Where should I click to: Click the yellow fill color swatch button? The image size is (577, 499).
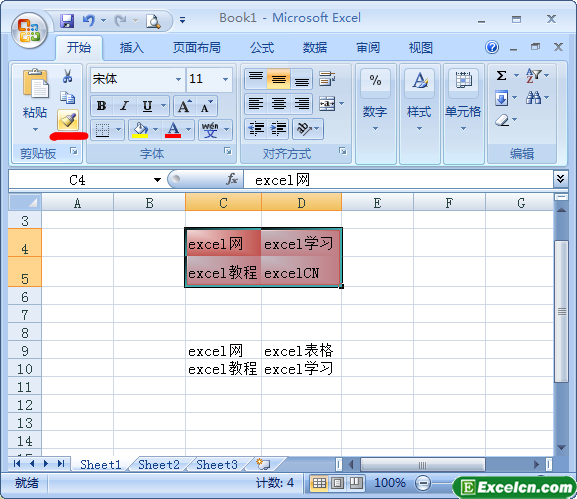tap(140, 130)
